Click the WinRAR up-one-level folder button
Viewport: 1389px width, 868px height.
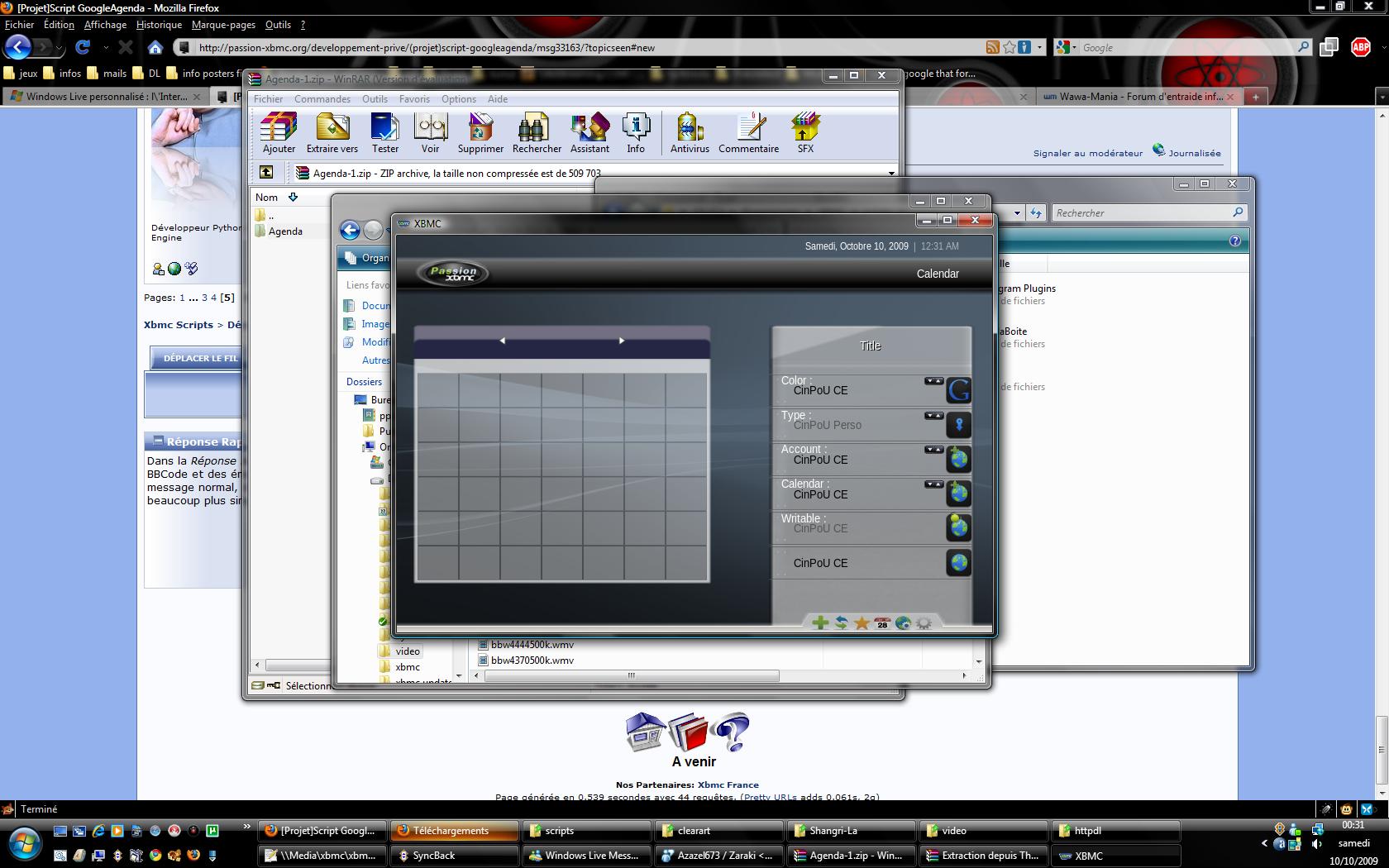tap(266, 172)
